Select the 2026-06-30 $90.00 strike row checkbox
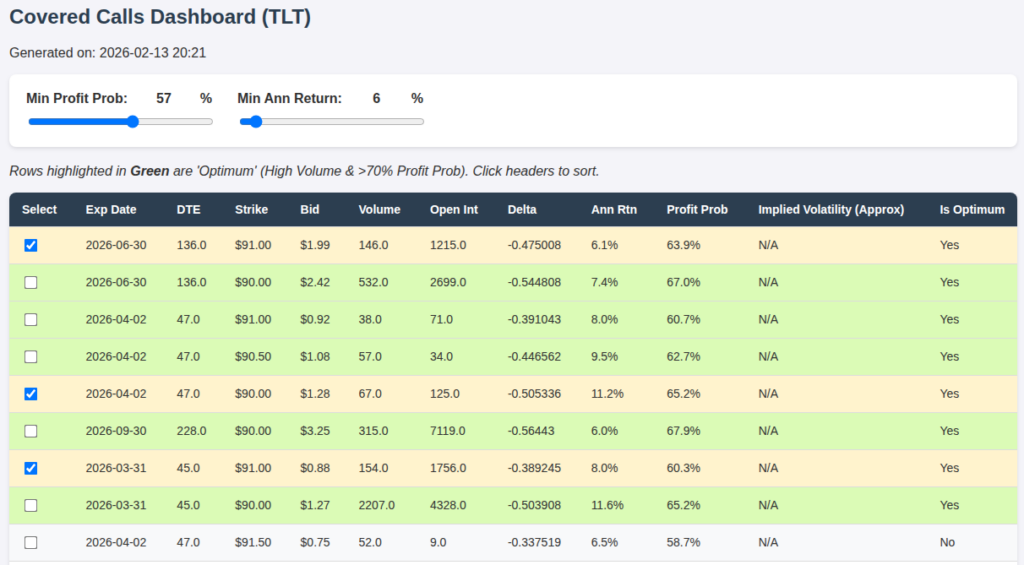This screenshot has height=565, width=1024. (x=31, y=282)
